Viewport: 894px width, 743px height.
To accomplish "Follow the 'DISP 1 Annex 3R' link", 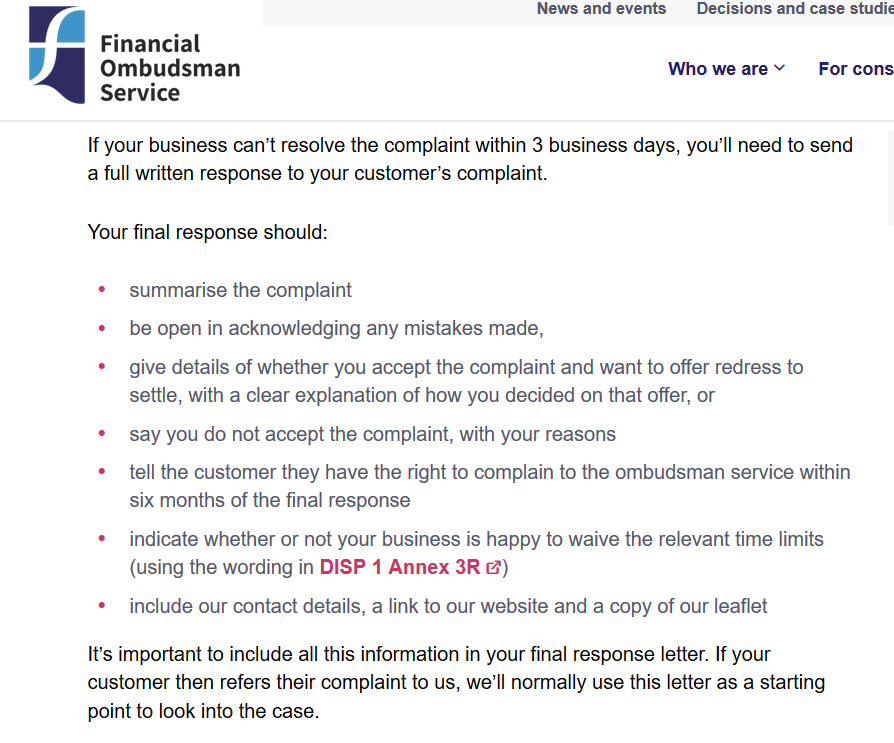I will (400, 567).
